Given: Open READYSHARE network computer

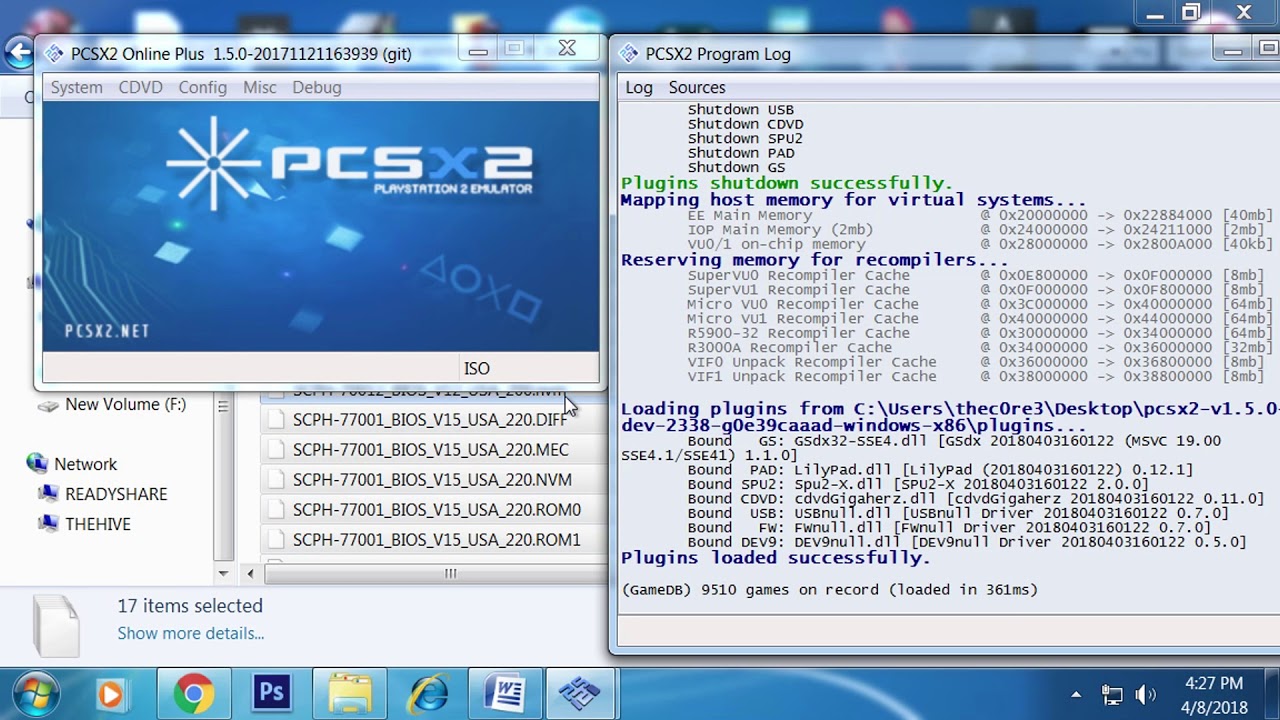Looking at the screenshot, I should pyautogui.click(x=116, y=494).
